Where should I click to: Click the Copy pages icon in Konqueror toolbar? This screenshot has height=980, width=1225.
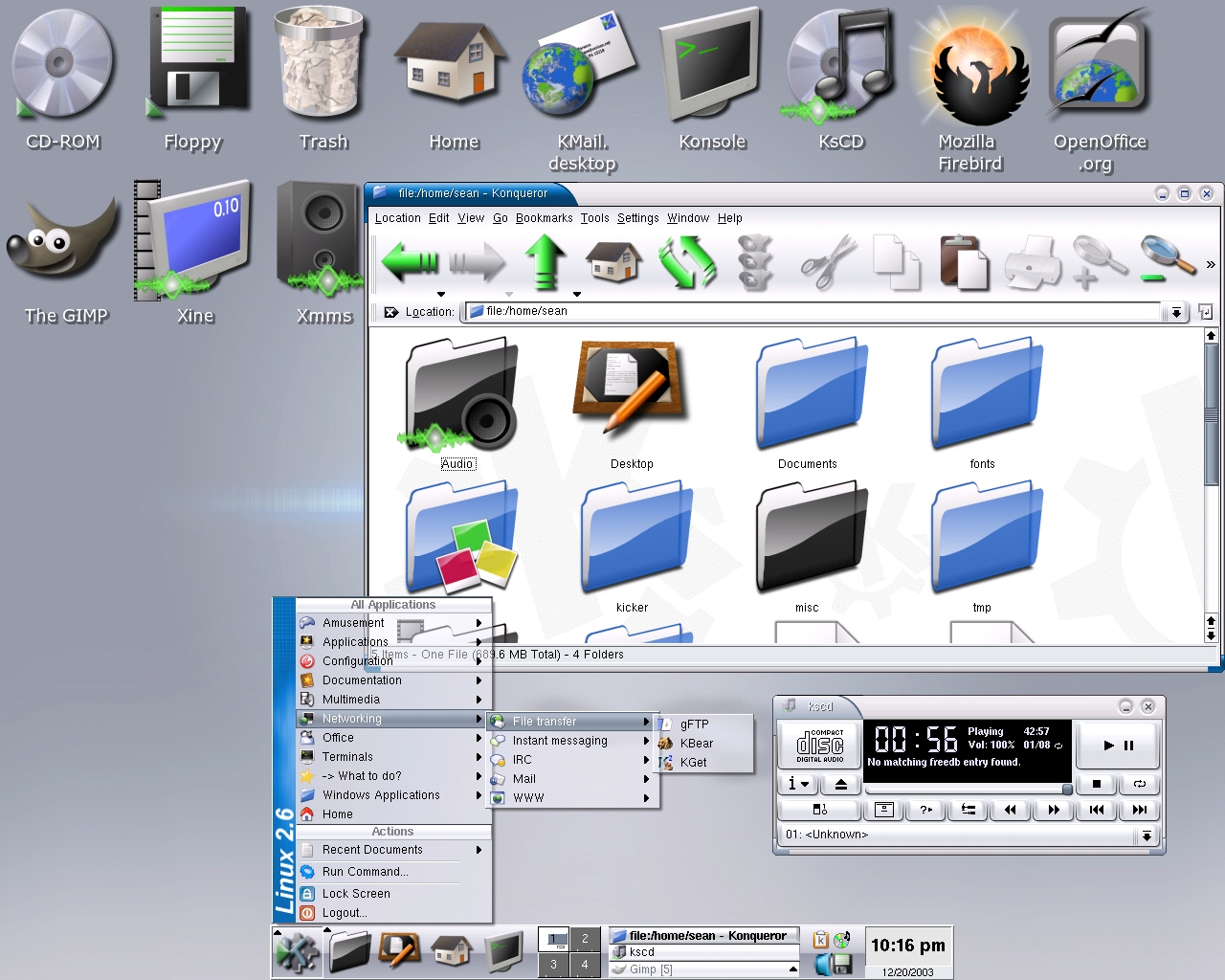(897, 261)
